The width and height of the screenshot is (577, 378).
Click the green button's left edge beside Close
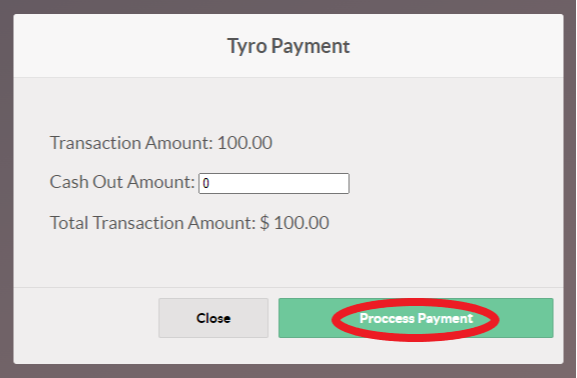click(291, 318)
